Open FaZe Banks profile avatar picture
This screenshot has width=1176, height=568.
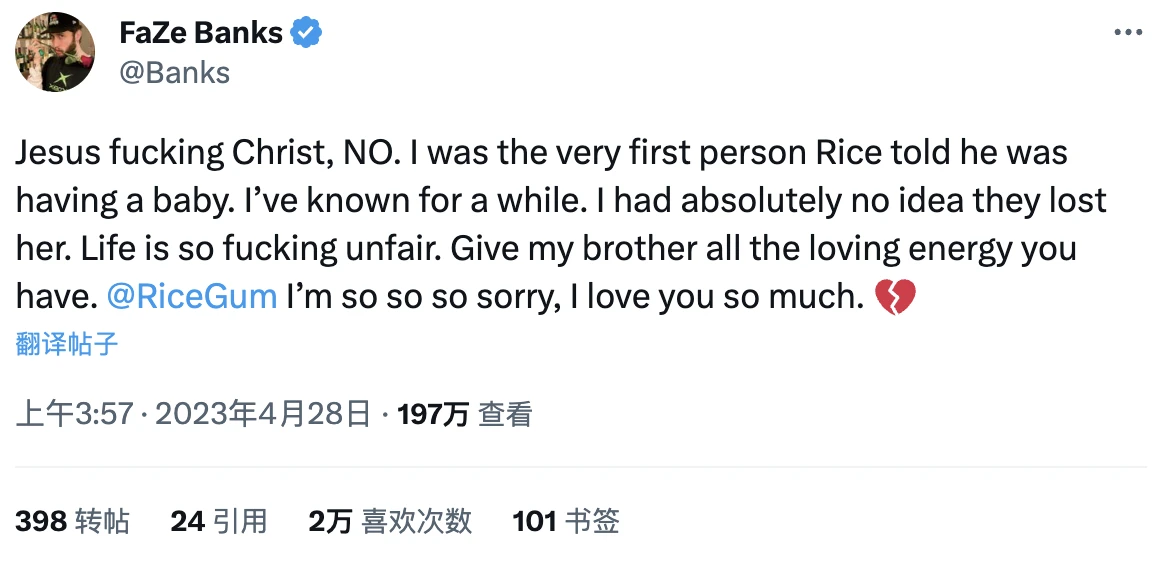pos(55,53)
